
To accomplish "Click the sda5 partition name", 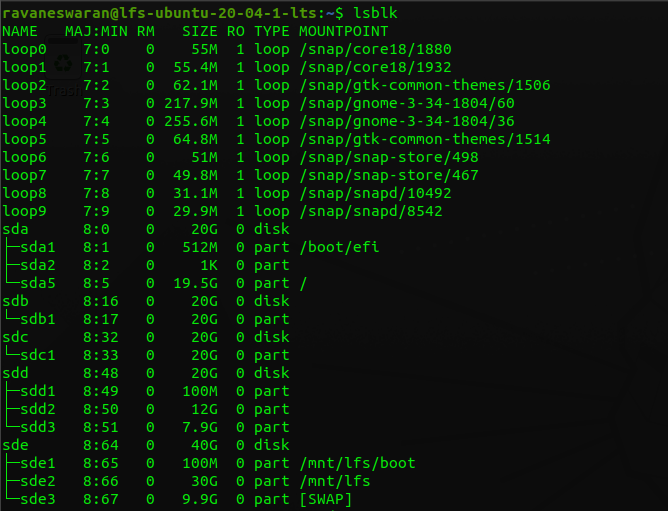I will (38, 283).
